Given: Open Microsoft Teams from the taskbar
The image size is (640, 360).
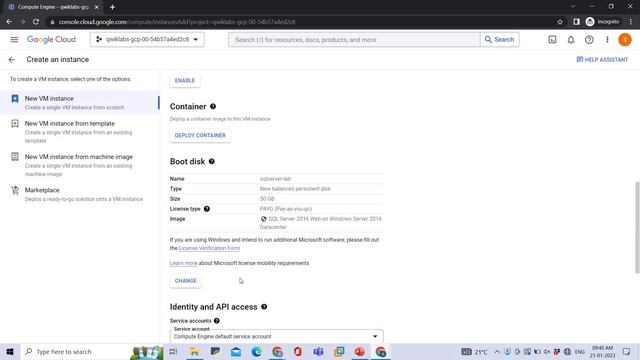Looking at the screenshot, I should click(x=318, y=351).
